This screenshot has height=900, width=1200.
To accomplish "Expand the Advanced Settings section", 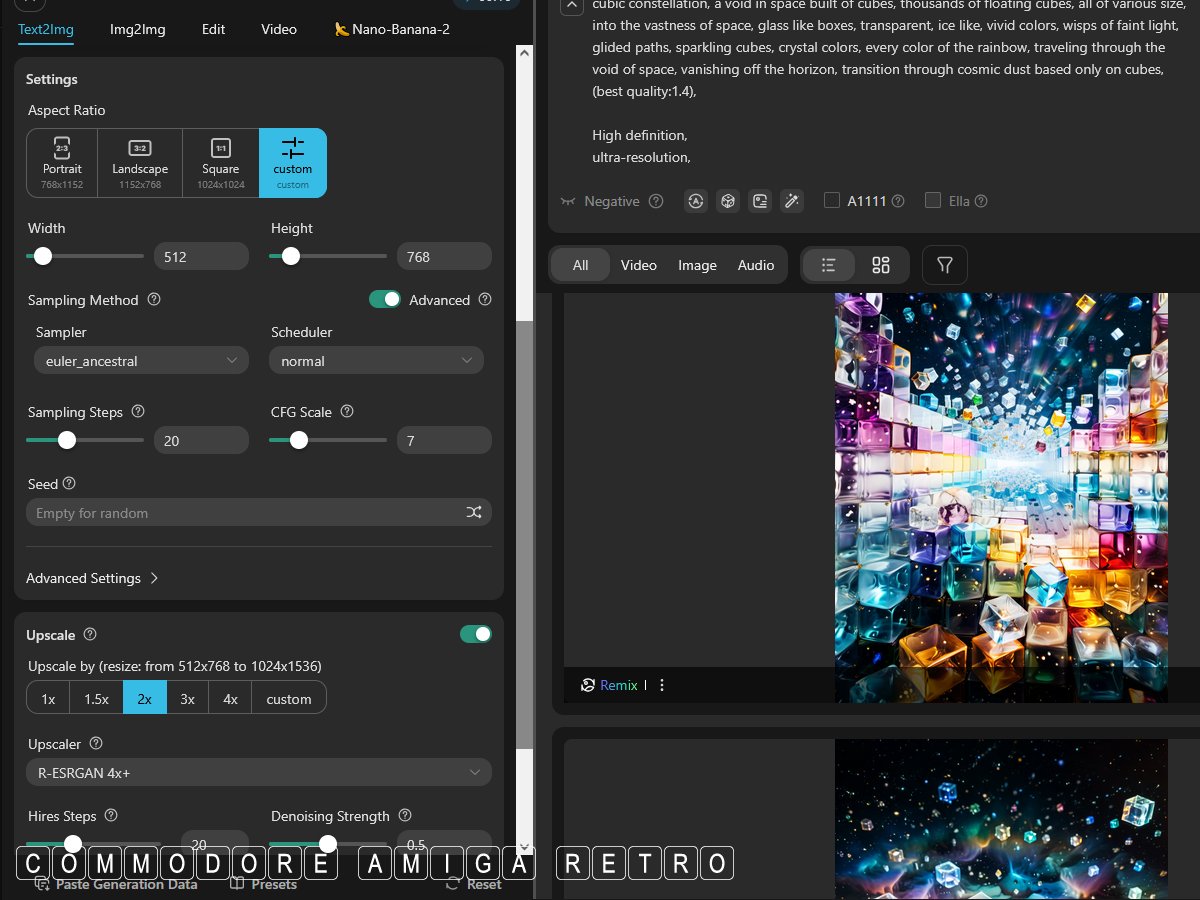I will (92, 578).
